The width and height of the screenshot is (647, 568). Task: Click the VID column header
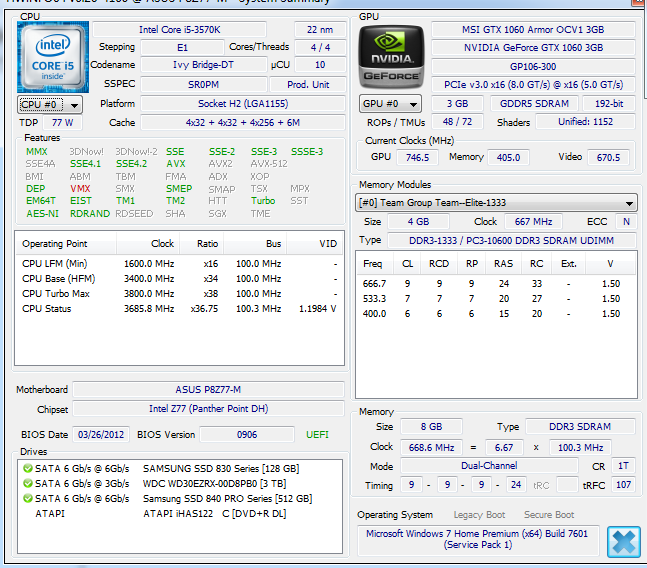click(315, 244)
